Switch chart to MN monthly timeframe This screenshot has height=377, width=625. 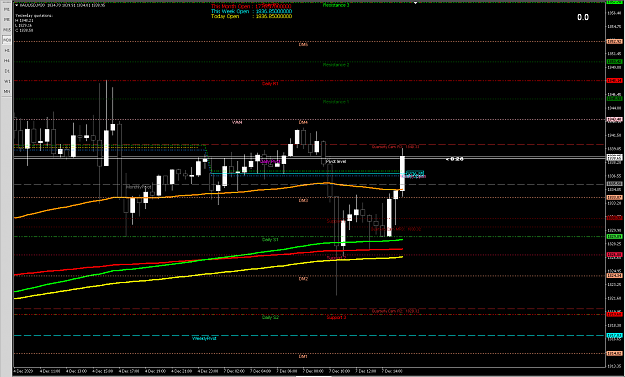click(x=7, y=92)
